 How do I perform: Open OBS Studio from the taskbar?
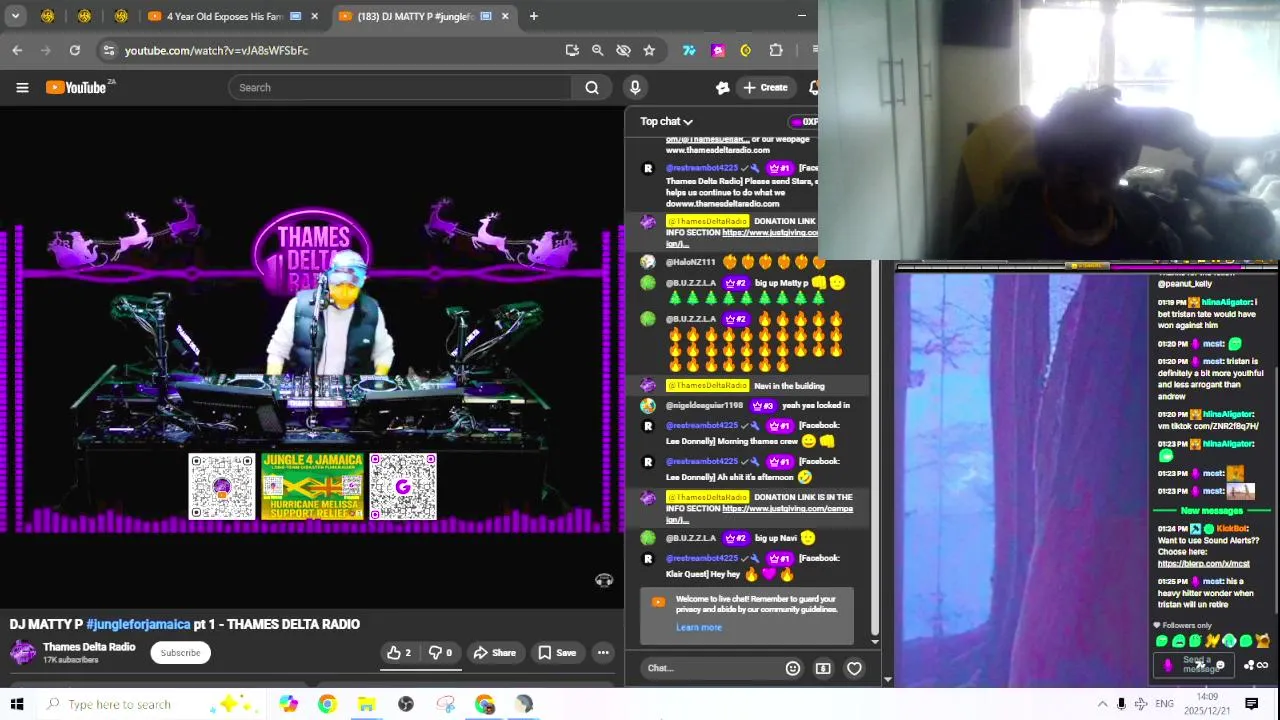[x=406, y=704]
